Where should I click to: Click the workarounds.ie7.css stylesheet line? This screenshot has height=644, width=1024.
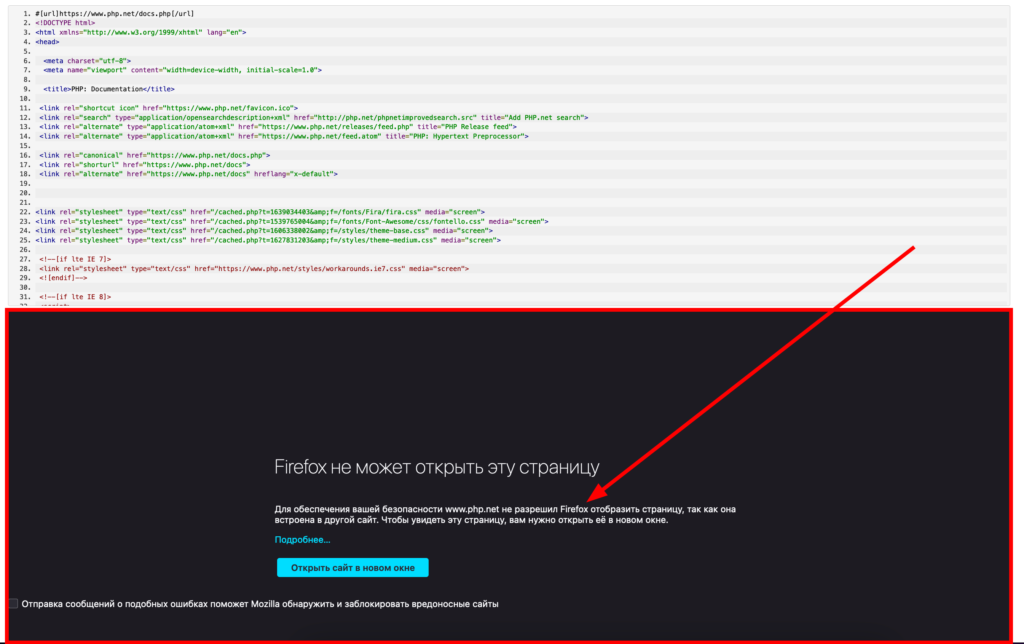pos(254,268)
